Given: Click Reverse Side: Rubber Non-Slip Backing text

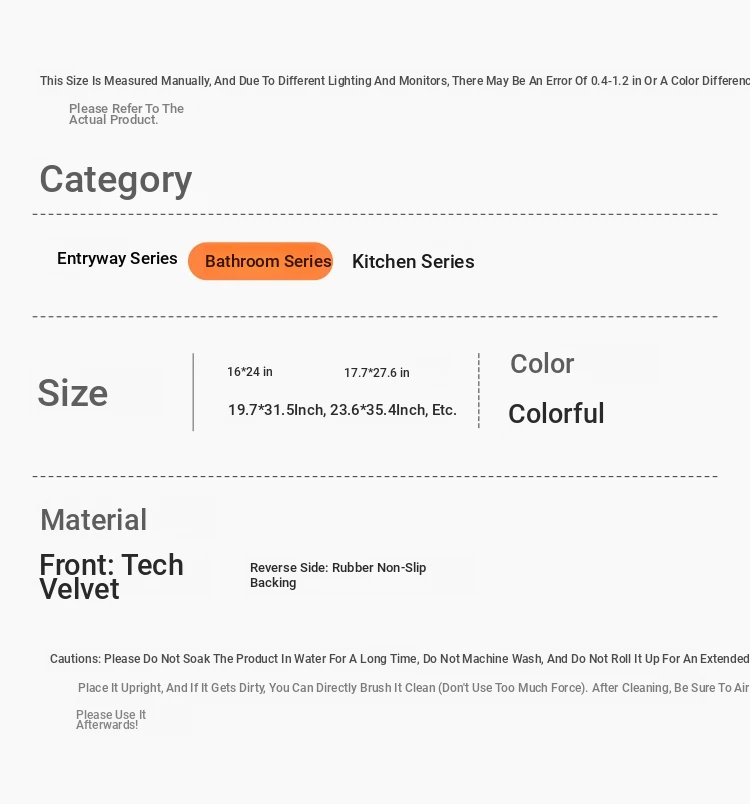Looking at the screenshot, I should click(x=338, y=575).
